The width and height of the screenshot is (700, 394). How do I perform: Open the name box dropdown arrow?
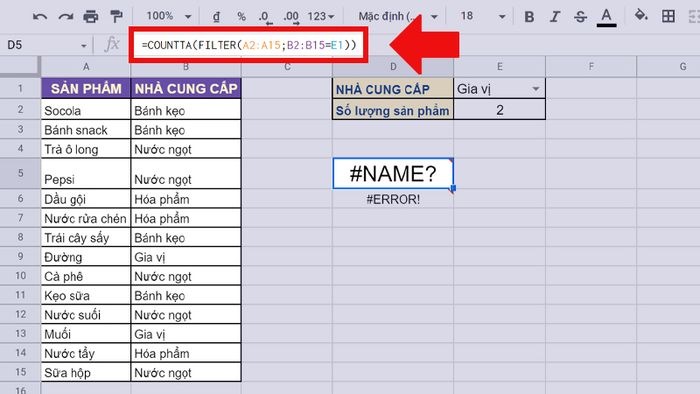point(83,46)
